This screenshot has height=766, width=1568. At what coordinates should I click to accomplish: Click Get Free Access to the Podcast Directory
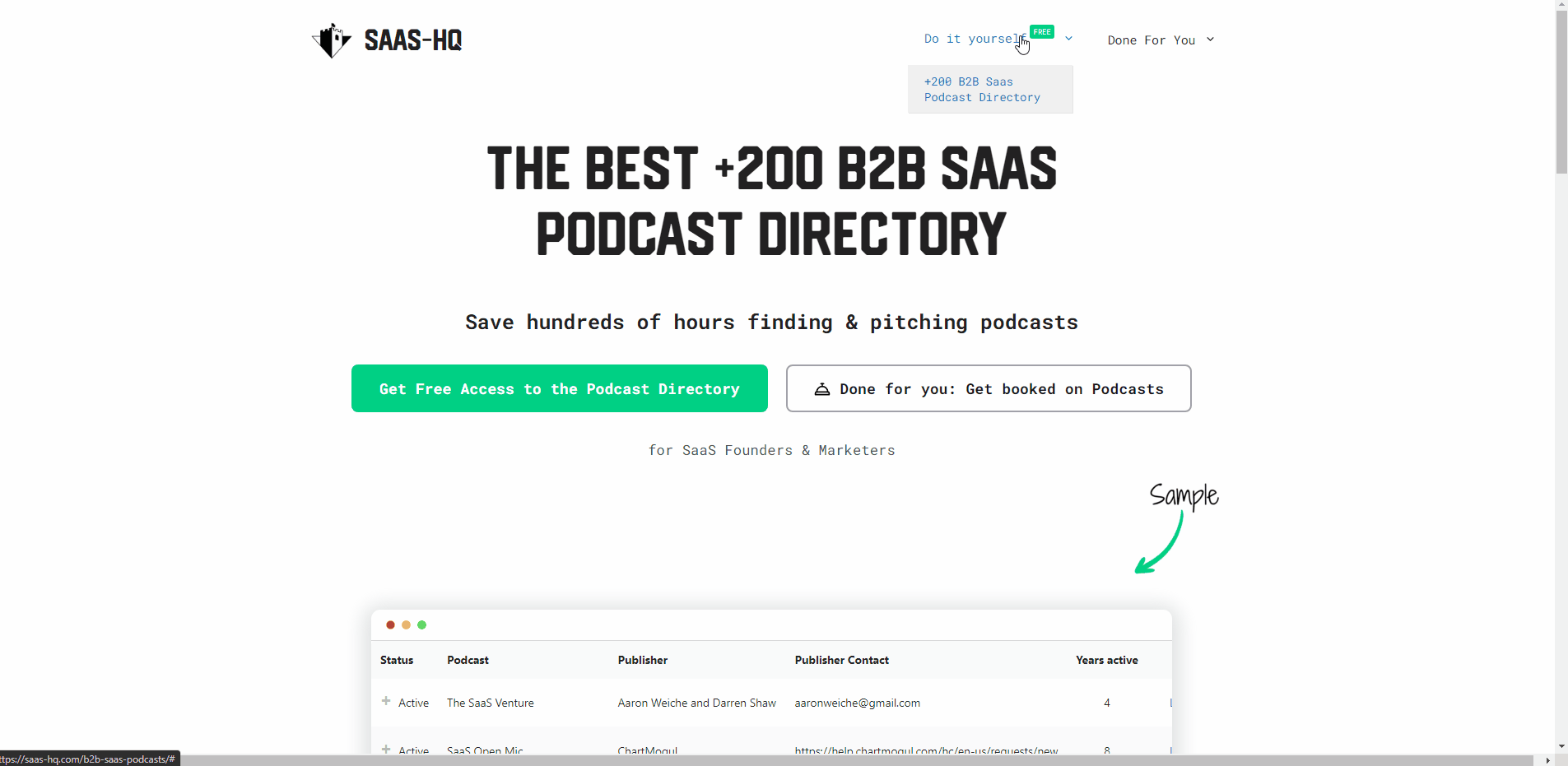559,388
